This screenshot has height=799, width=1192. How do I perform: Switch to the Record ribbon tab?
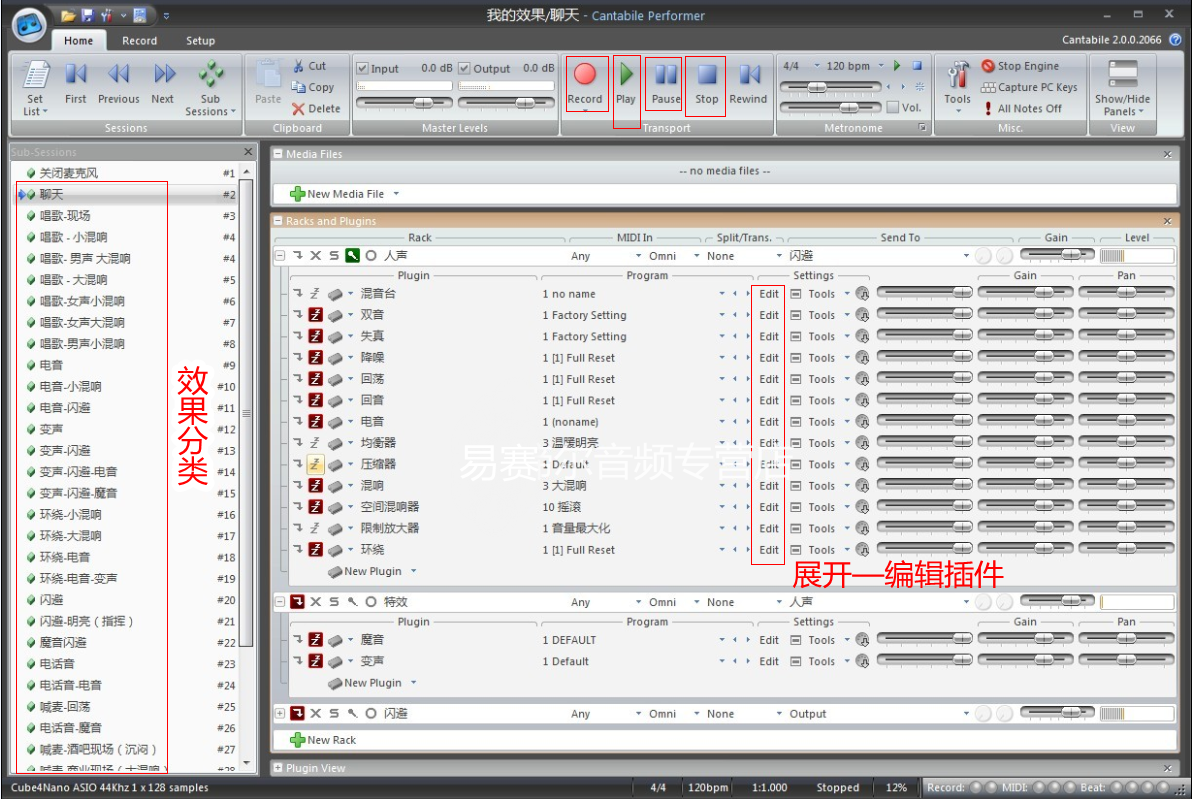pyautogui.click(x=139, y=40)
